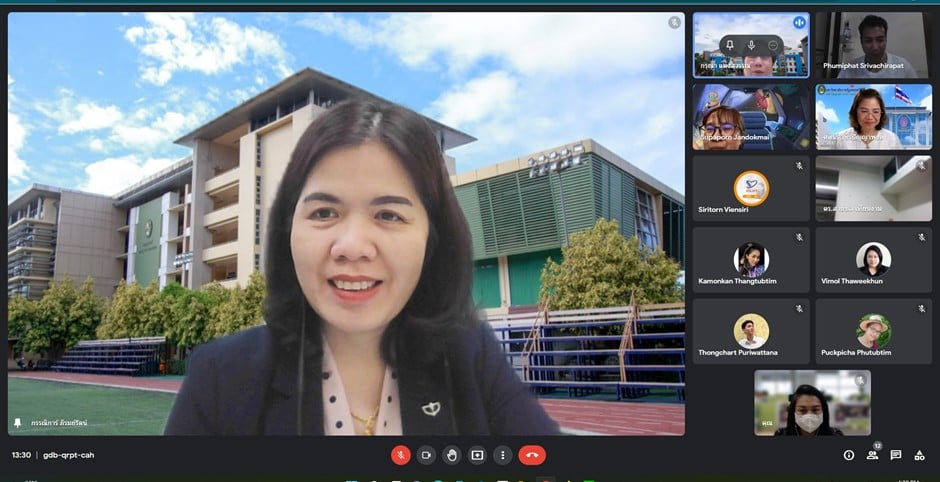Show the participants people panel
940x482 pixels.
point(872,455)
